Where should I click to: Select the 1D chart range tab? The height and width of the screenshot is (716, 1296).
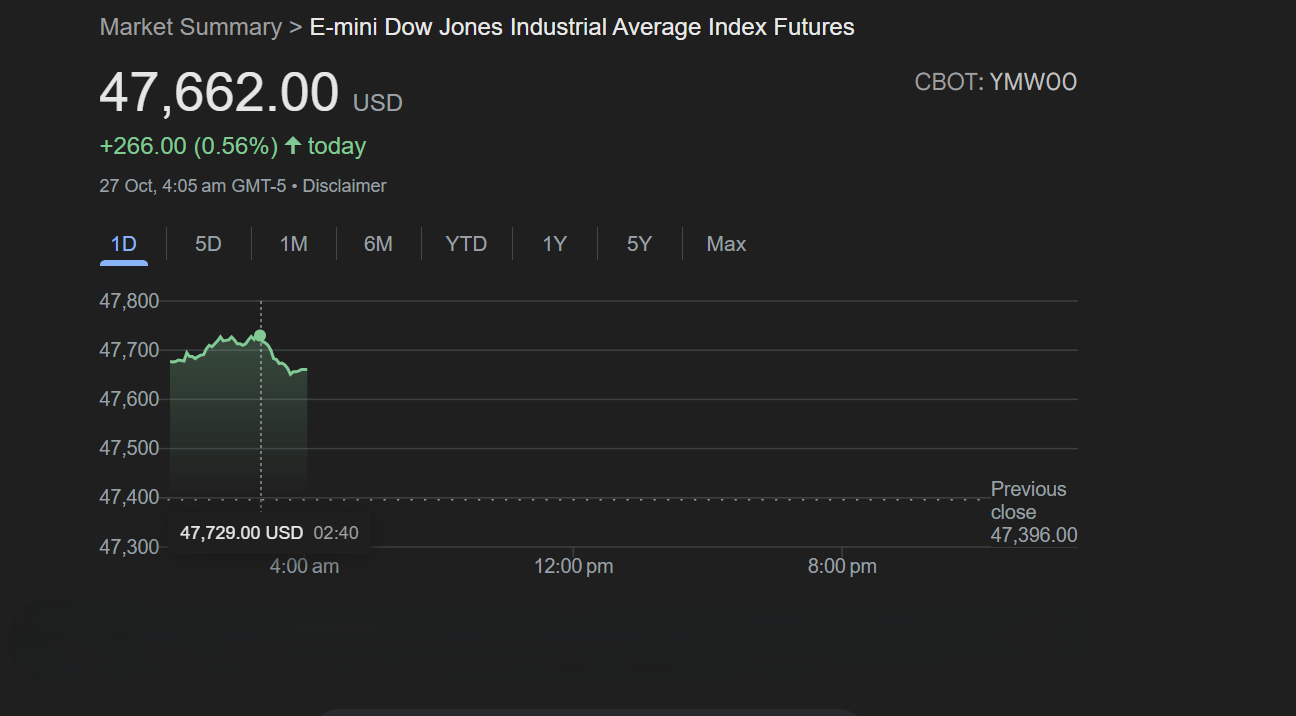click(x=123, y=243)
